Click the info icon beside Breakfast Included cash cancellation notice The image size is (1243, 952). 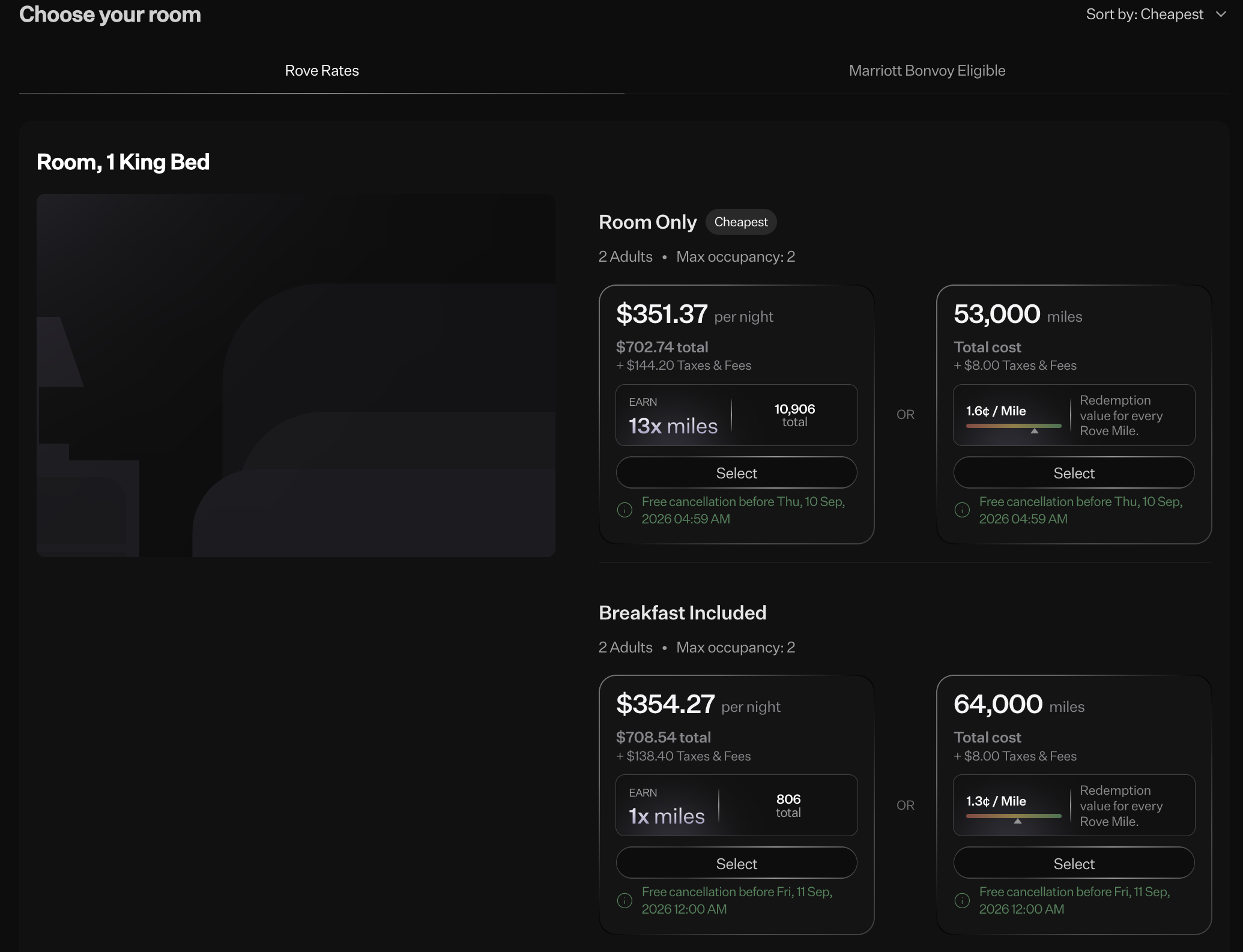tap(625, 900)
